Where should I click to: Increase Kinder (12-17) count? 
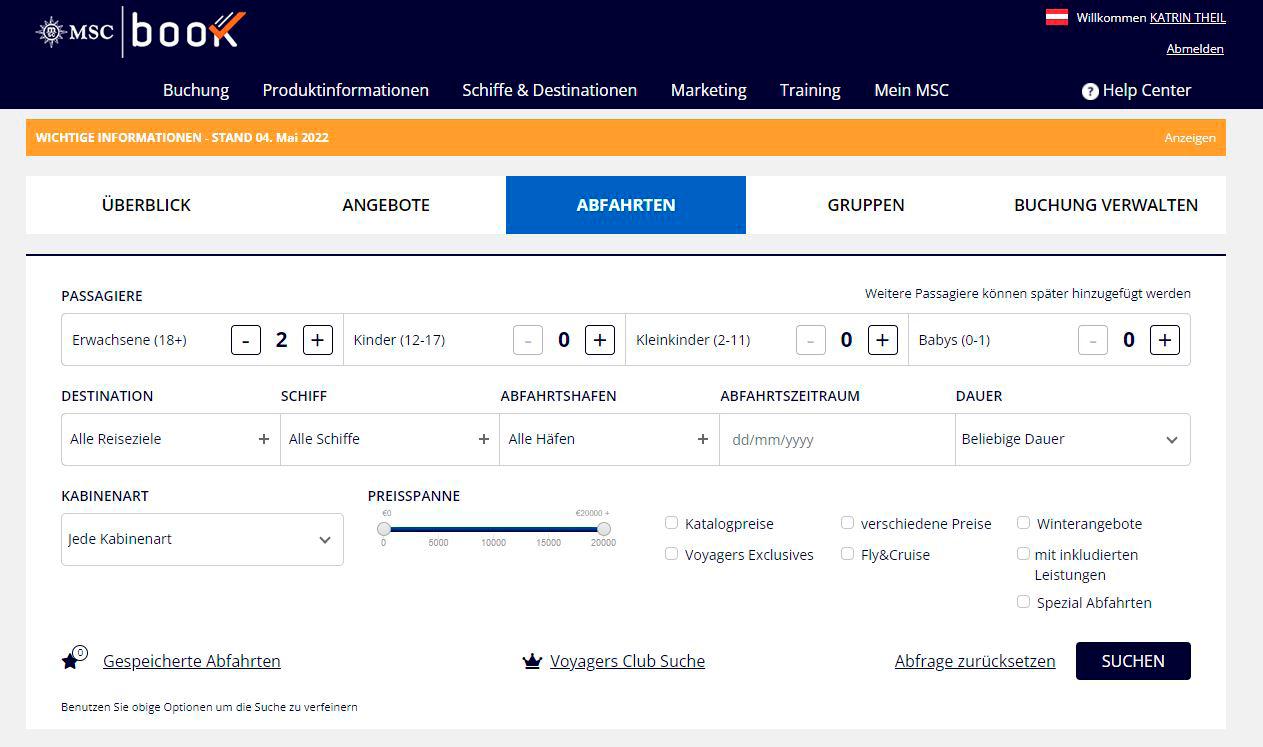tap(599, 340)
